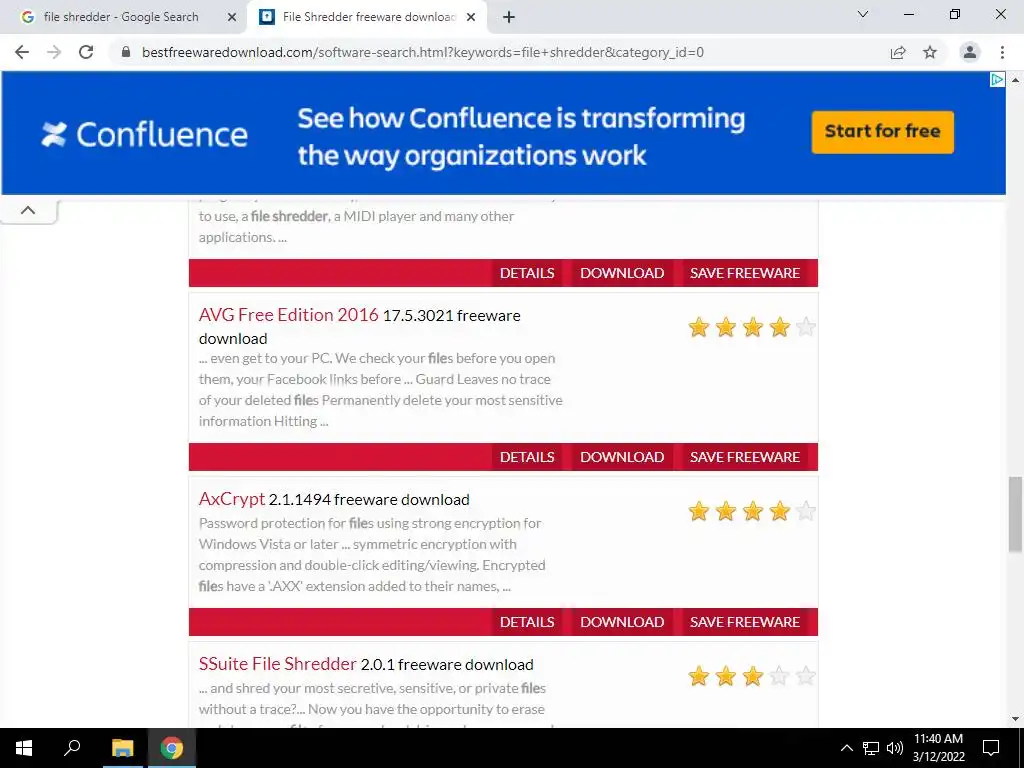Open network status tray icon

pos(871,748)
